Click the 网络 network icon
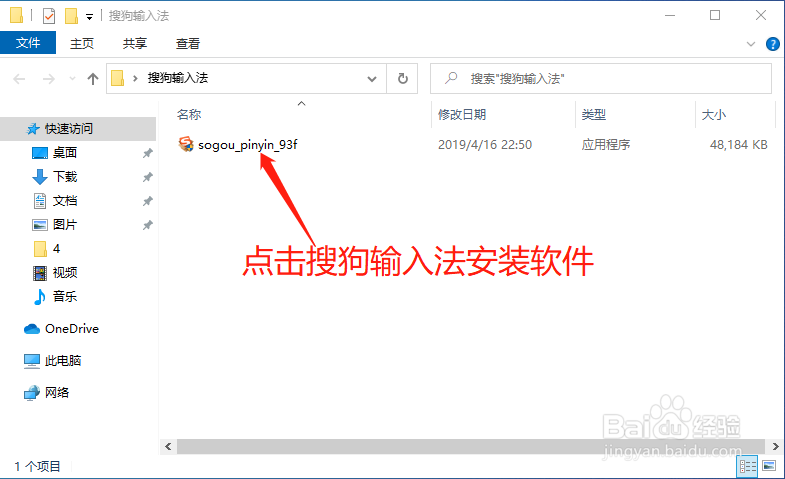 32,393
